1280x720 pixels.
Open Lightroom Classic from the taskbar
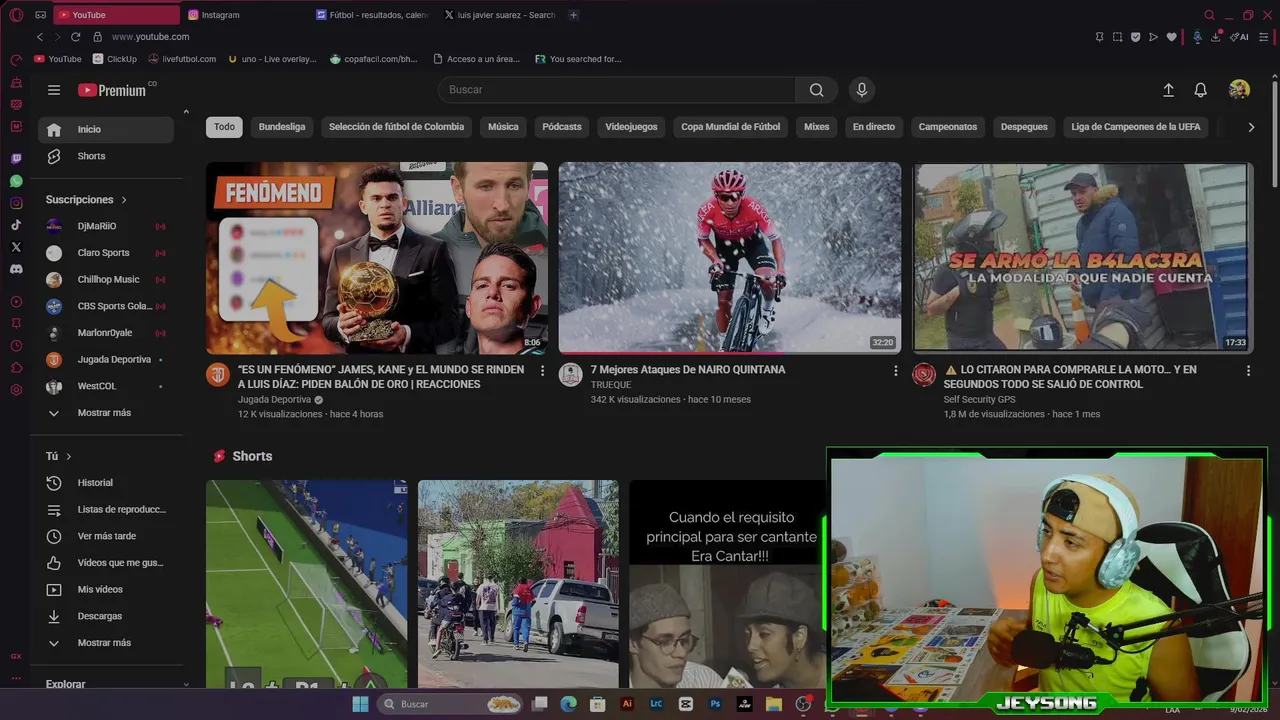(x=656, y=704)
